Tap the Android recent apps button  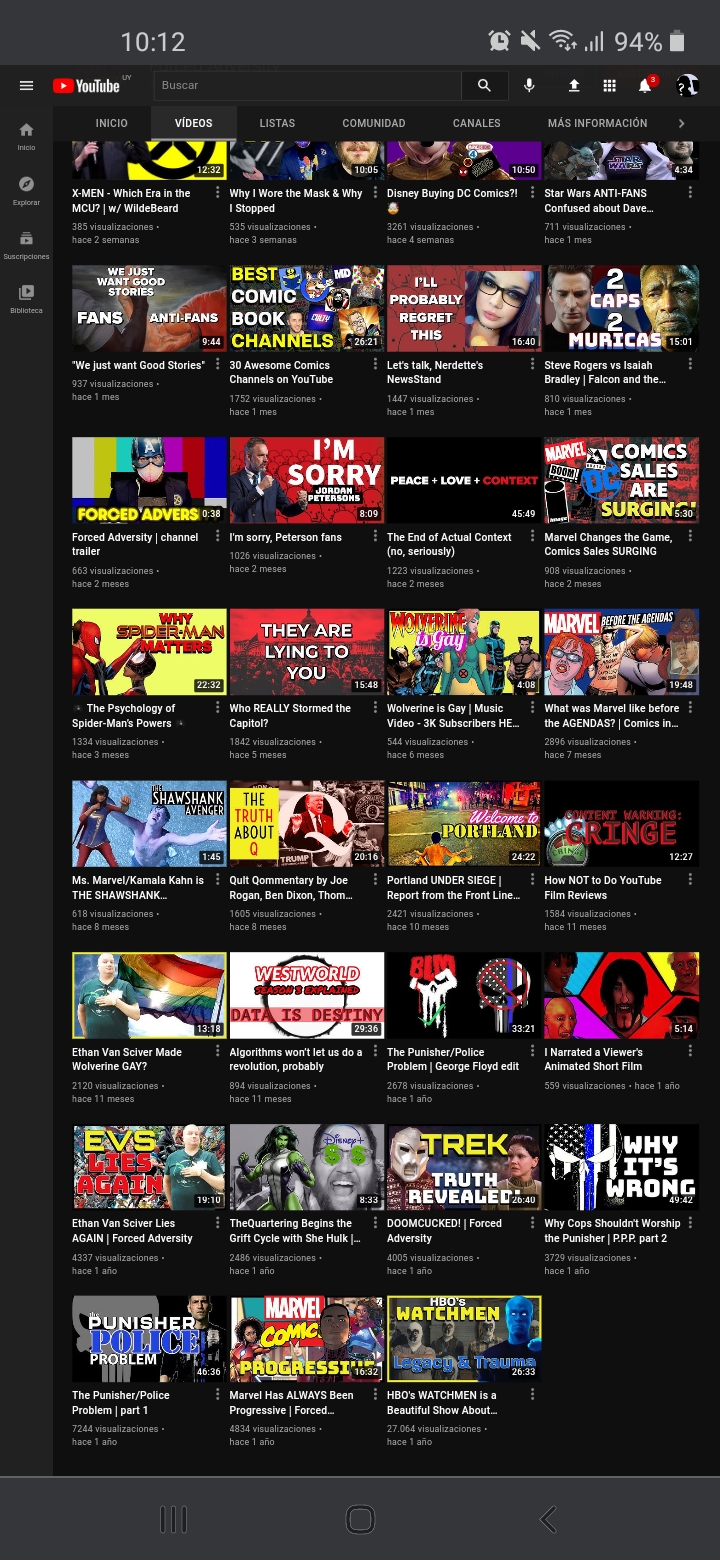(173, 1520)
